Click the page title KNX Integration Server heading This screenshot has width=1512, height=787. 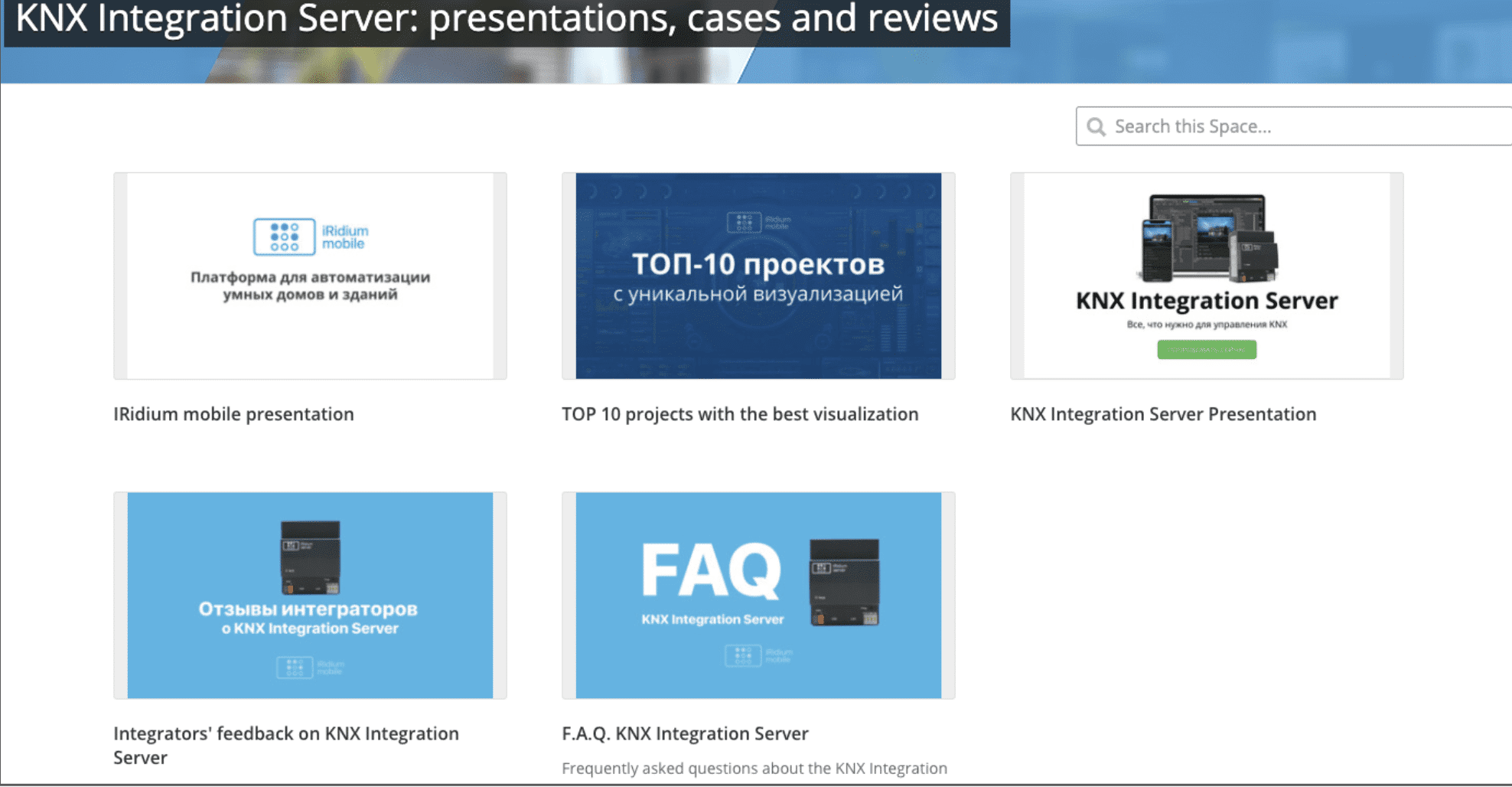point(507,18)
